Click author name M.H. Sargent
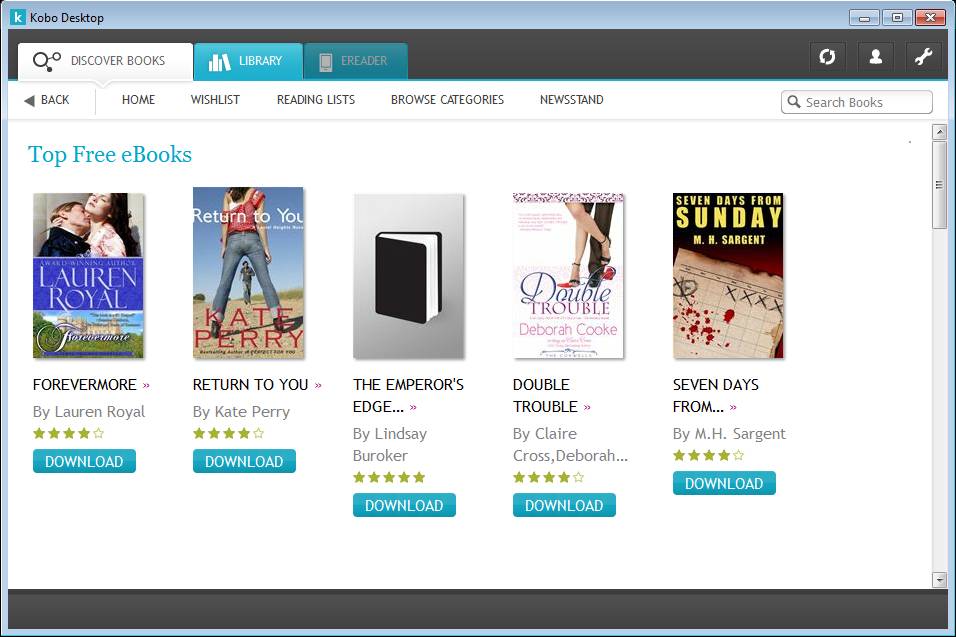 point(741,434)
